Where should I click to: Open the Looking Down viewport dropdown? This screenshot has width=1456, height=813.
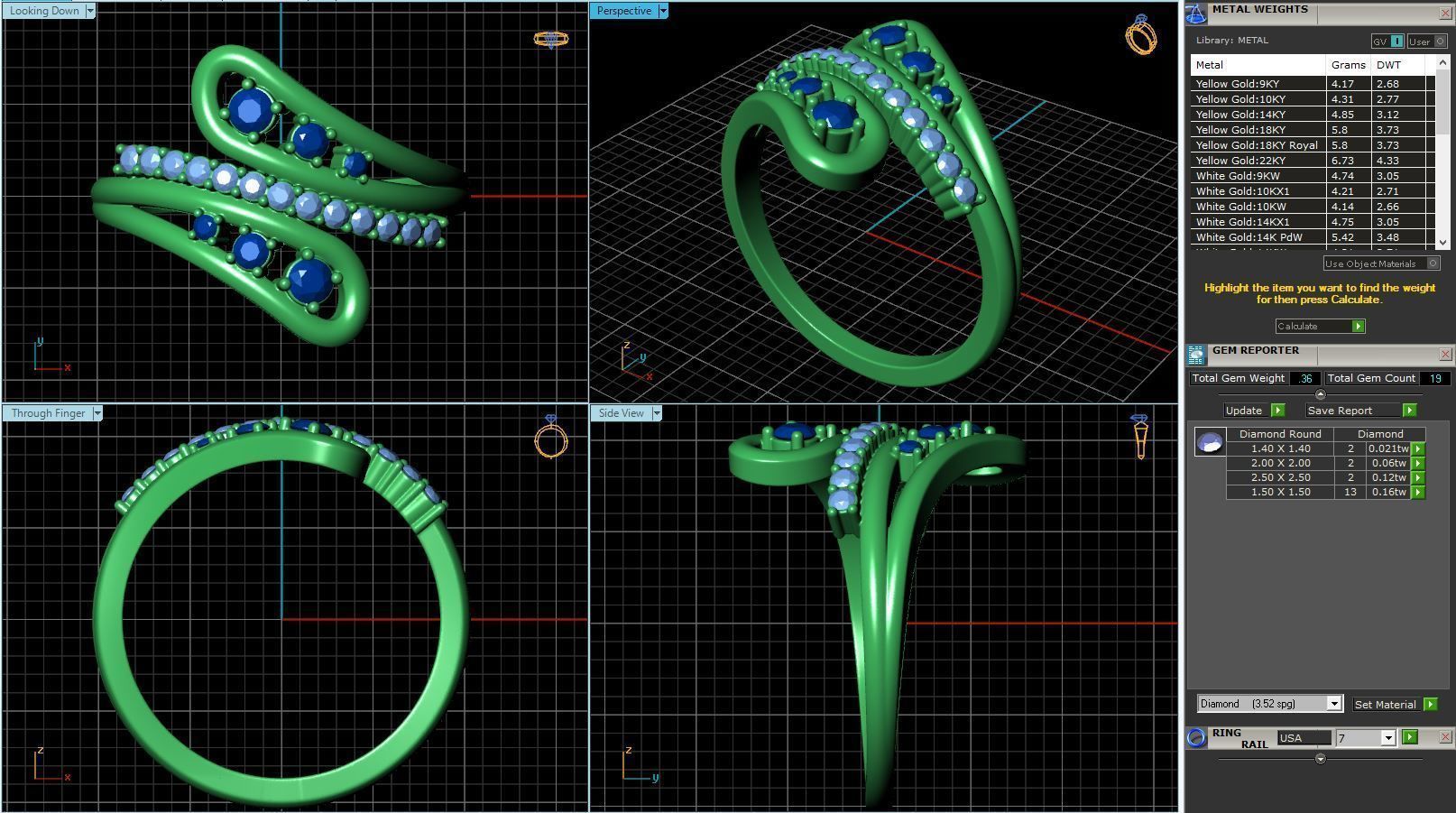pyautogui.click(x=90, y=11)
